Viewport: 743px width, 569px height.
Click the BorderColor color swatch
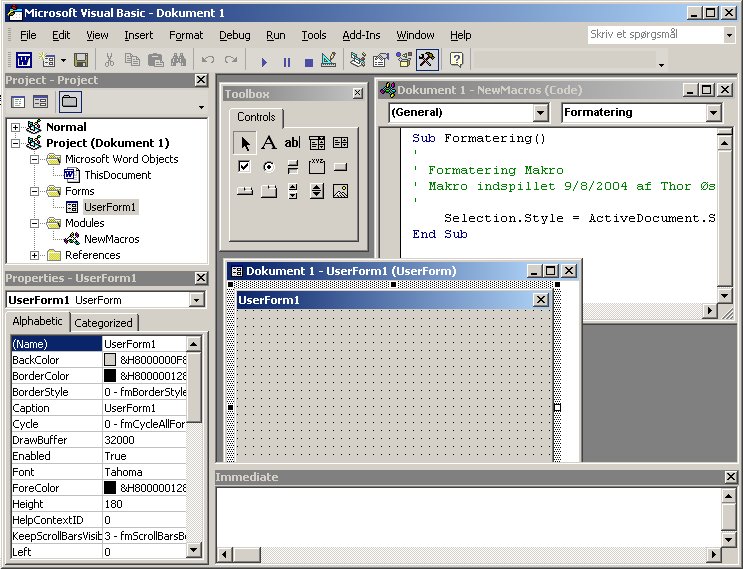pyautogui.click(x=110, y=376)
